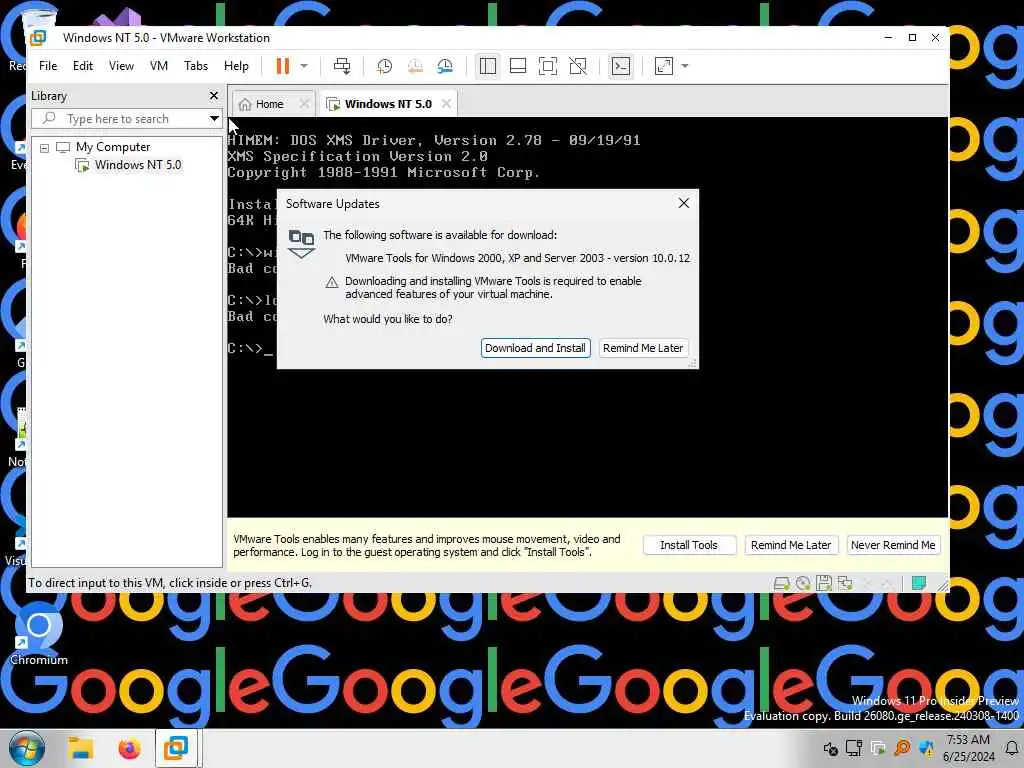
Task: Click the CD/DVD drive status icon
Action: tap(803, 583)
